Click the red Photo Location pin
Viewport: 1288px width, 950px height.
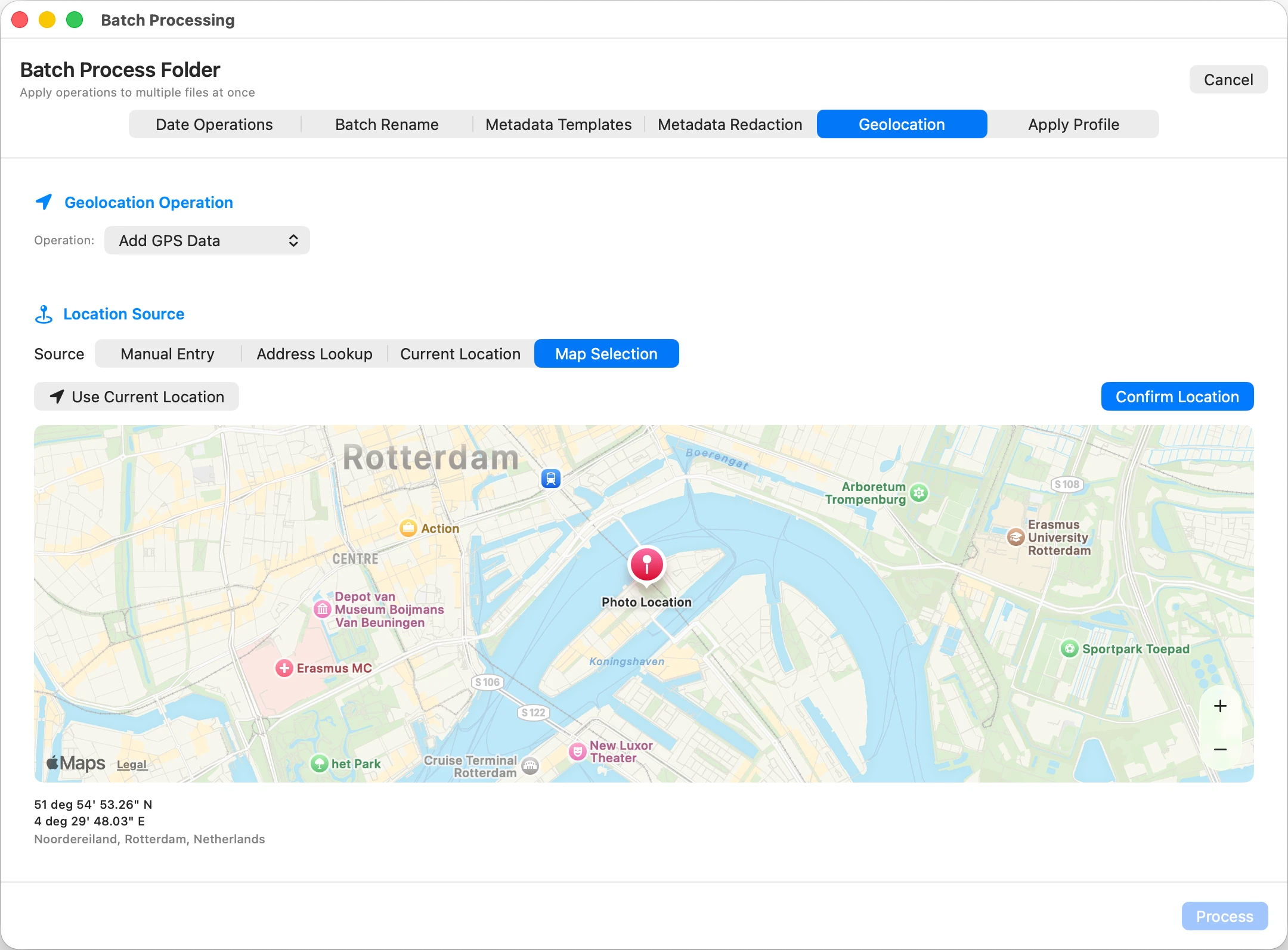646,564
